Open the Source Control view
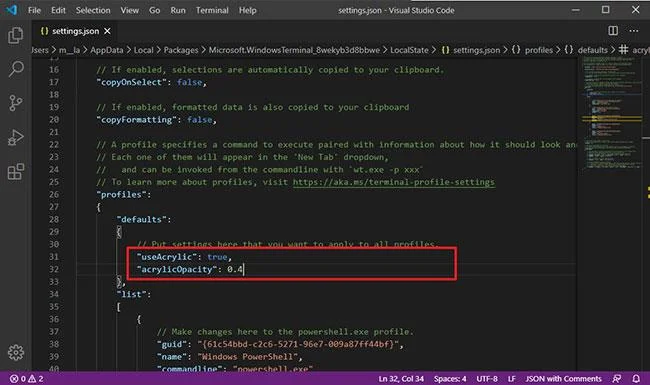The image size is (650, 385). pos(15,103)
